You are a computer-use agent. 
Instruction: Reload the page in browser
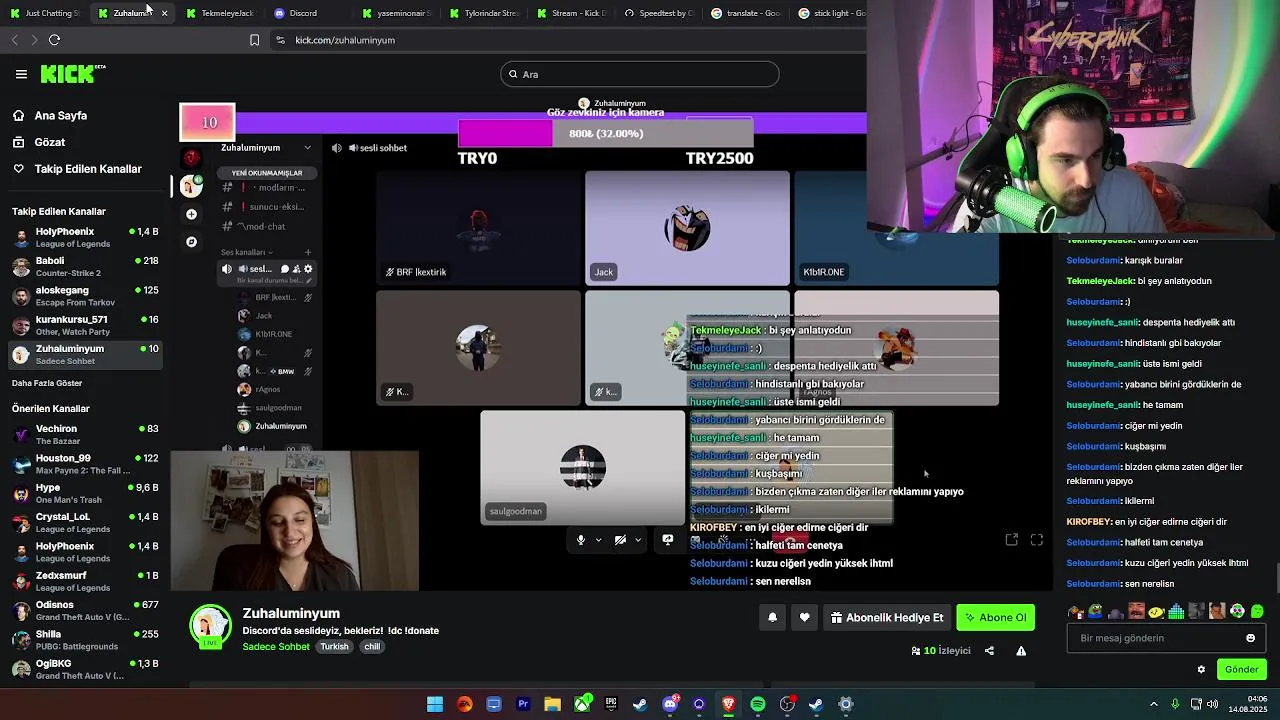[54, 40]
